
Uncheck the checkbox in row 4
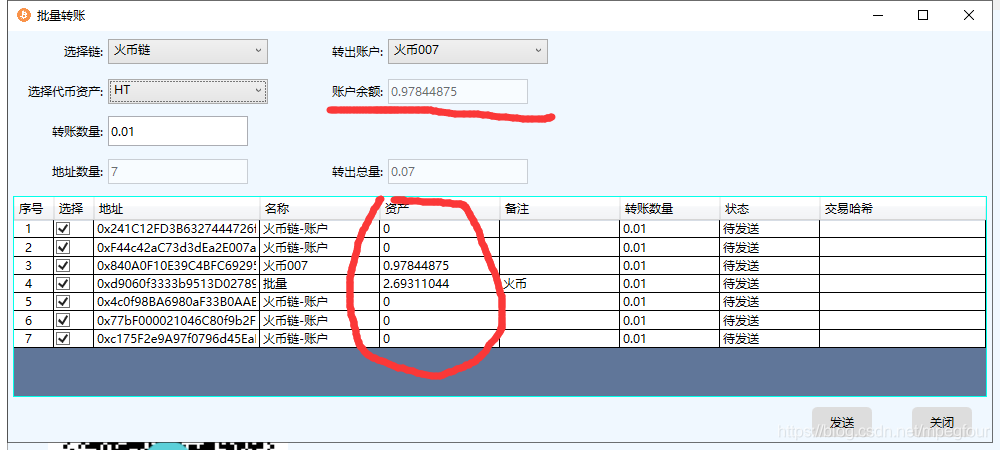click(x=63, y=284)
